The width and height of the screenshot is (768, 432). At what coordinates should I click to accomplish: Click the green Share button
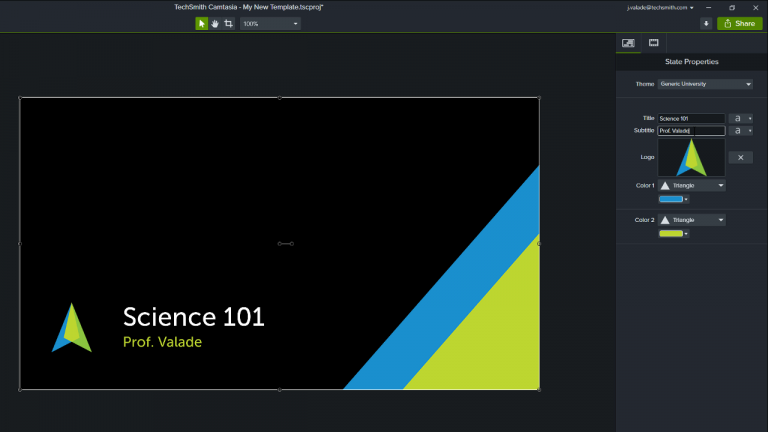click(740, 24)
